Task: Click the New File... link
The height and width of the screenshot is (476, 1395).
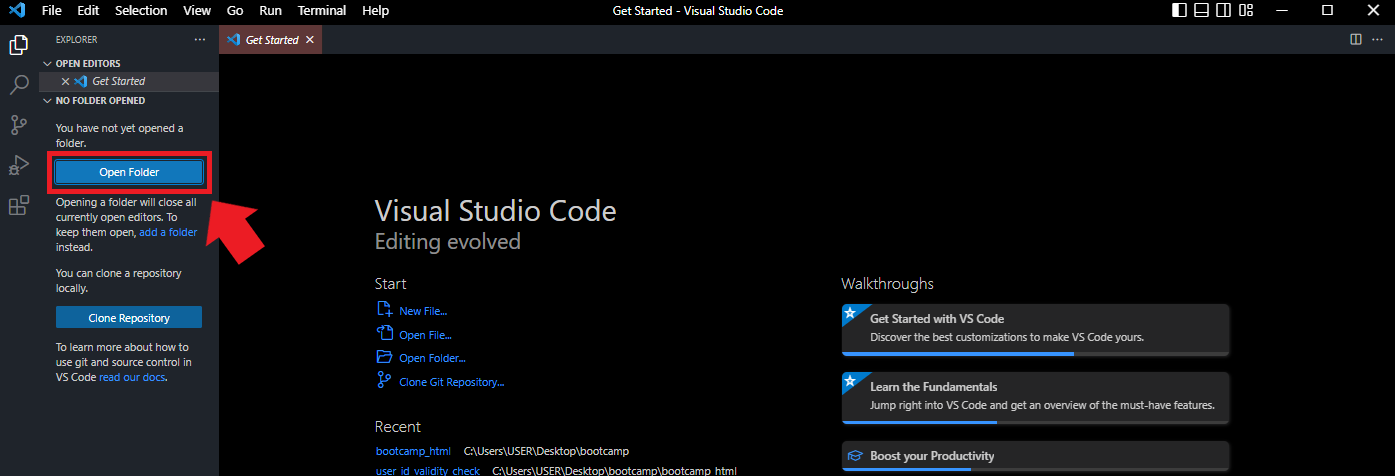Action: coord(423,311)
